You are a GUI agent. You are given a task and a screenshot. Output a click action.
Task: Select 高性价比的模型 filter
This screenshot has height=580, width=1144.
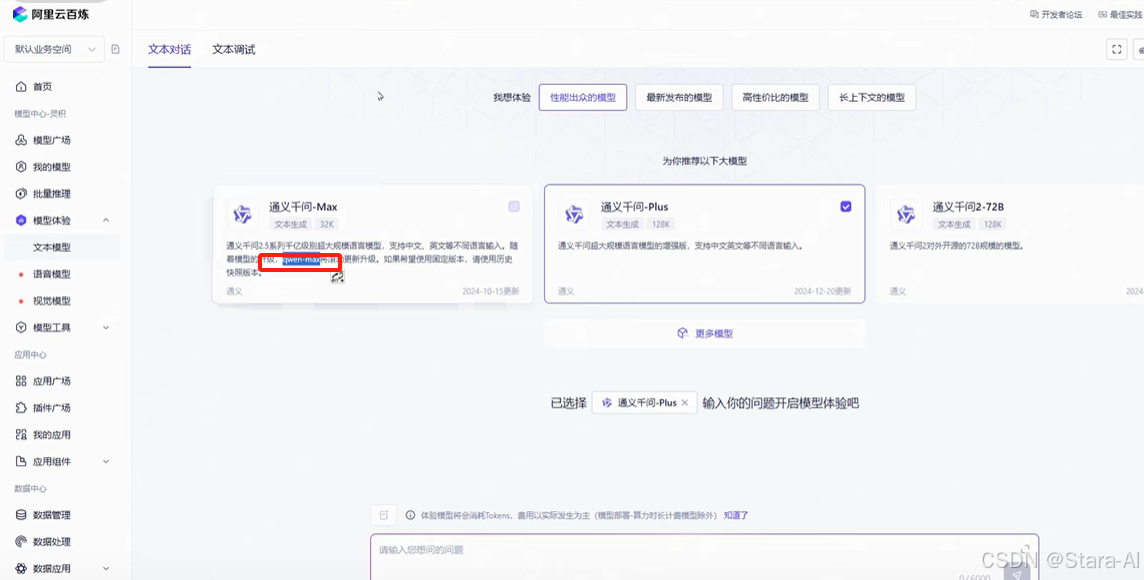[x=776, y=98]
